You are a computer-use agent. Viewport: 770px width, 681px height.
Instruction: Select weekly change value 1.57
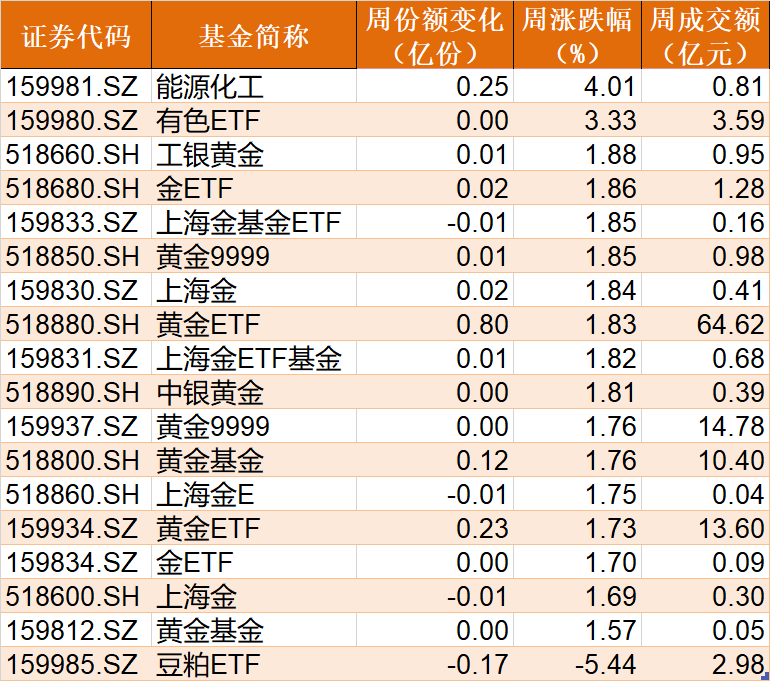(611, 630)
